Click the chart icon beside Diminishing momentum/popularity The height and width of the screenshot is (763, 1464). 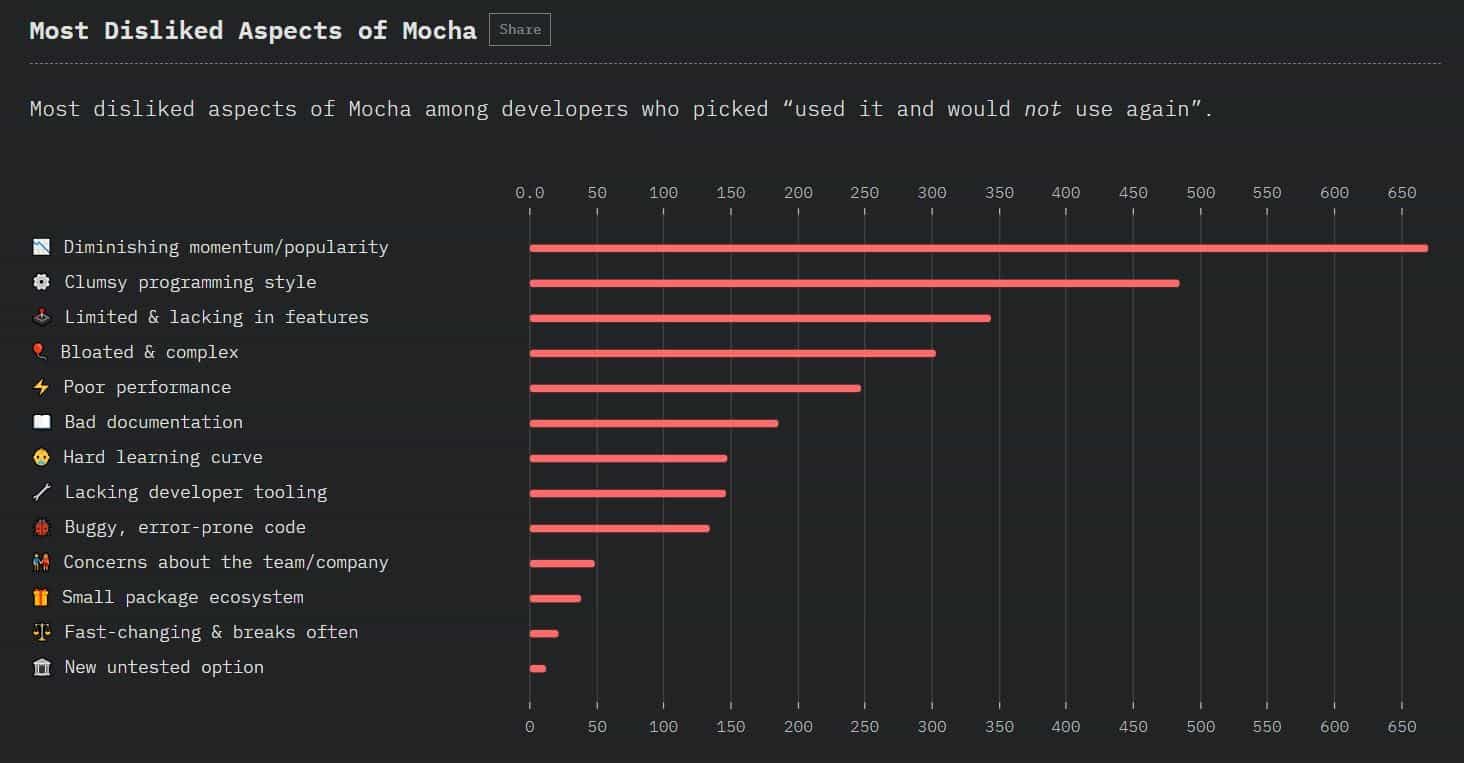pos(41,247)
